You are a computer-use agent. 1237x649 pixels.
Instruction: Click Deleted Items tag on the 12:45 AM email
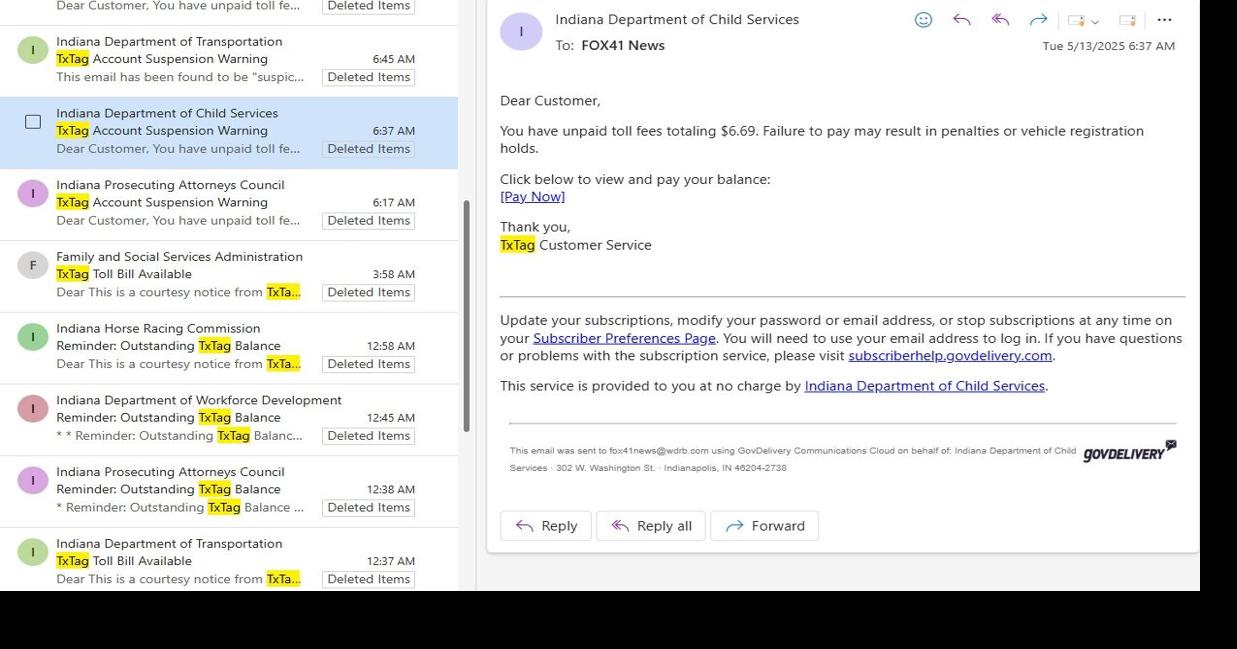368,436
